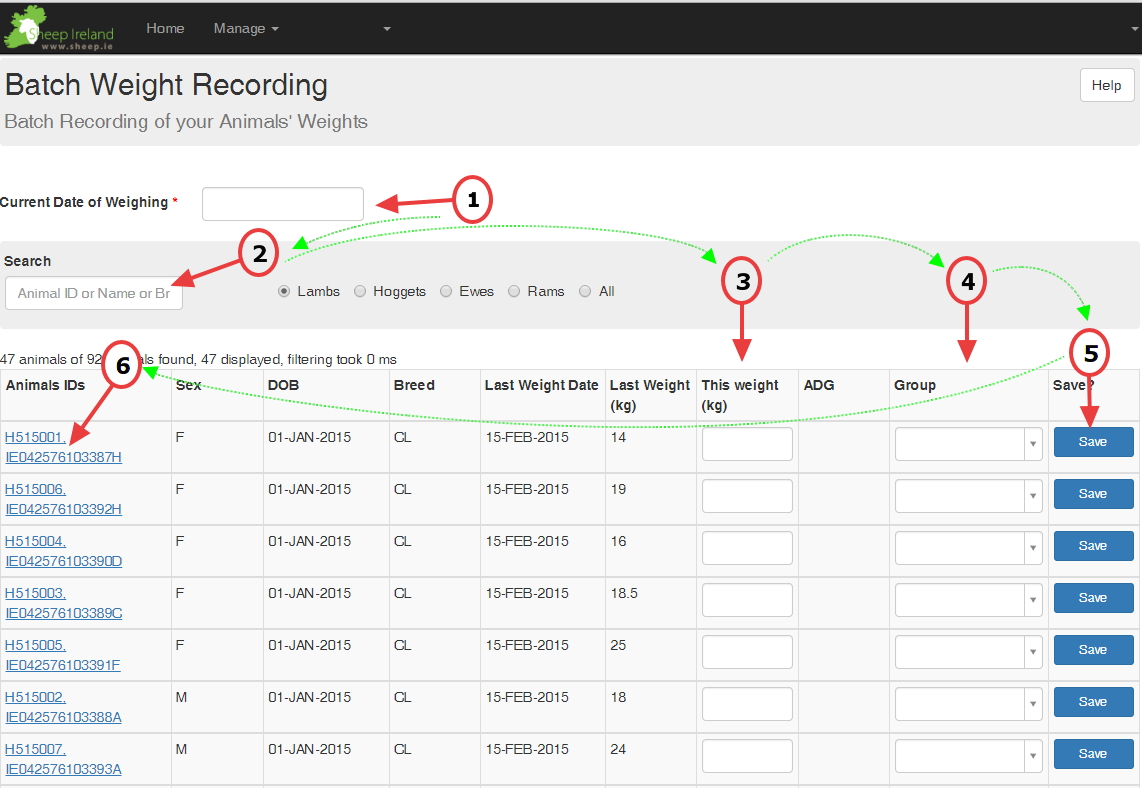Select the Lambs radio button
This screenshot has width=1142, height=788.
coord(284,291)
